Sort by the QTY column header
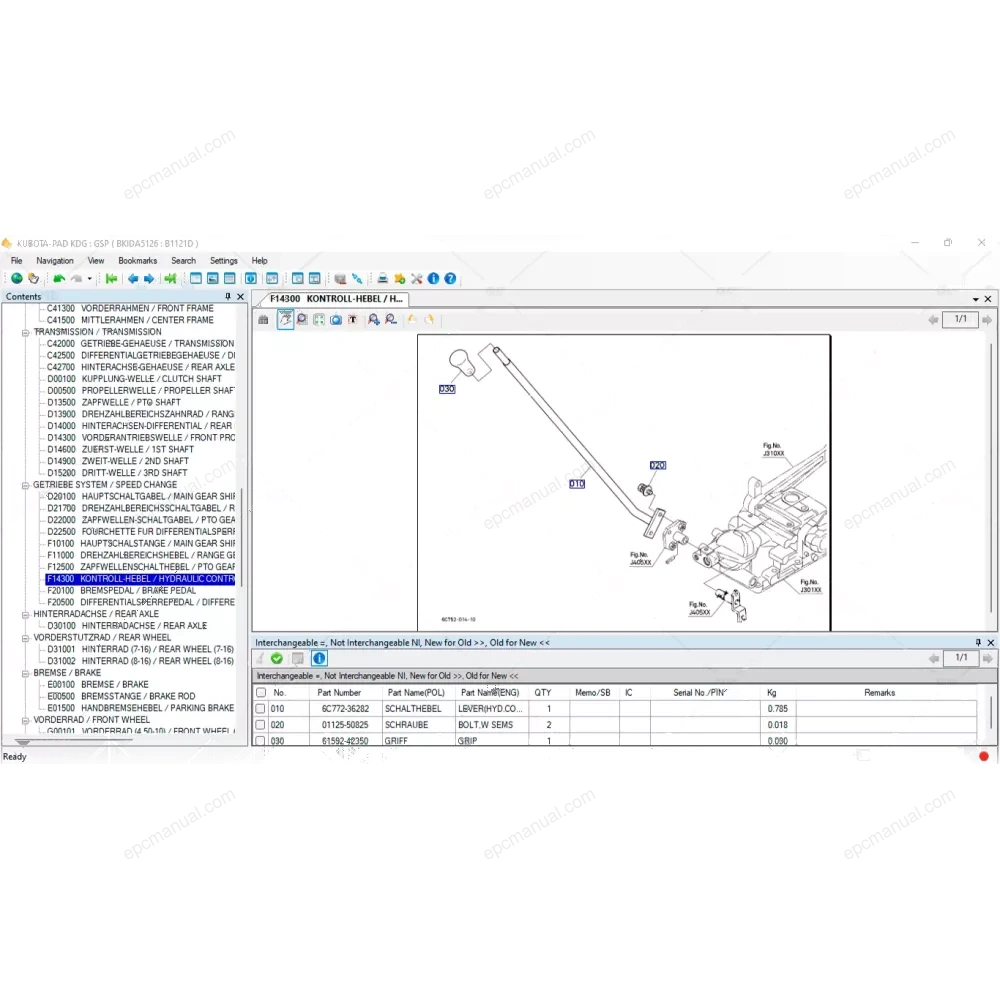 (543, 693)
